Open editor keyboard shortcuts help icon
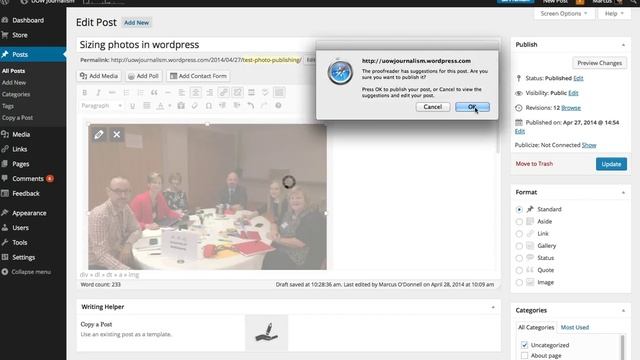The image size is (640, 360). point(278,106)
